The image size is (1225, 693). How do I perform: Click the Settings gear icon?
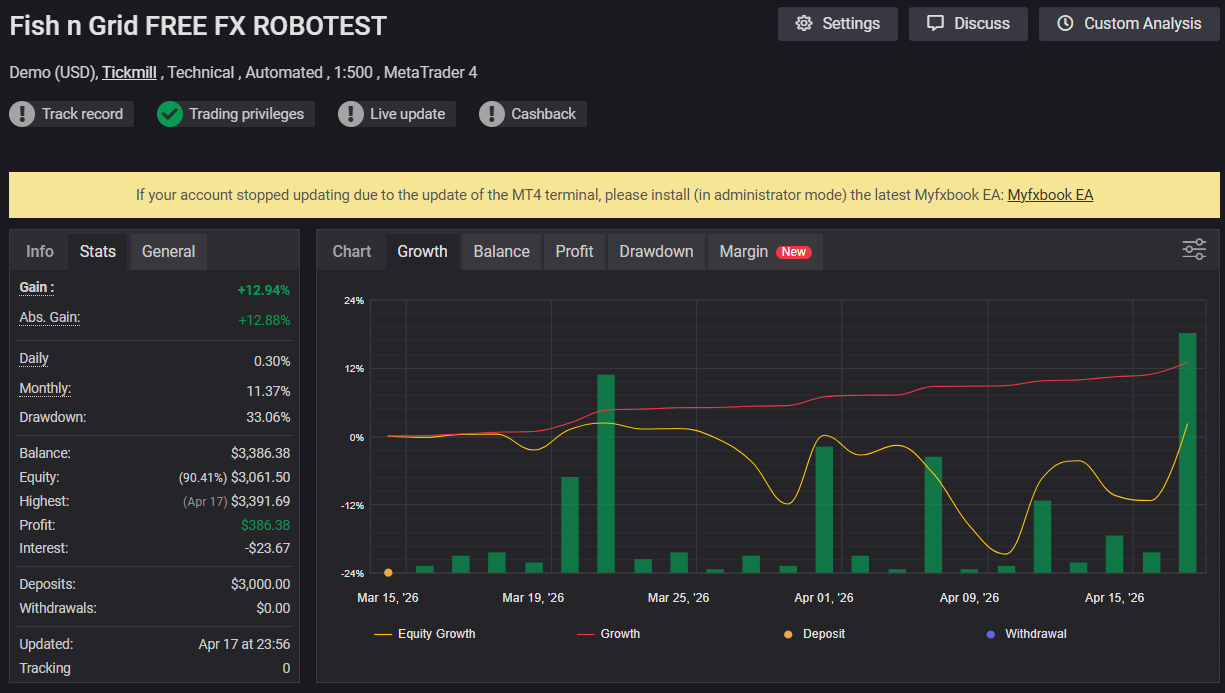(804, 24)
